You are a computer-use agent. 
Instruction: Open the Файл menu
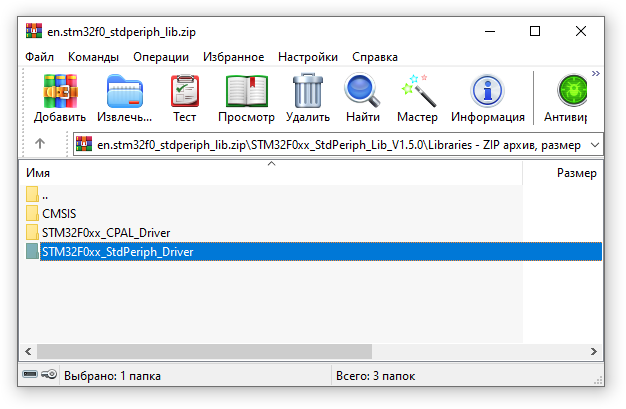[40, 57]
